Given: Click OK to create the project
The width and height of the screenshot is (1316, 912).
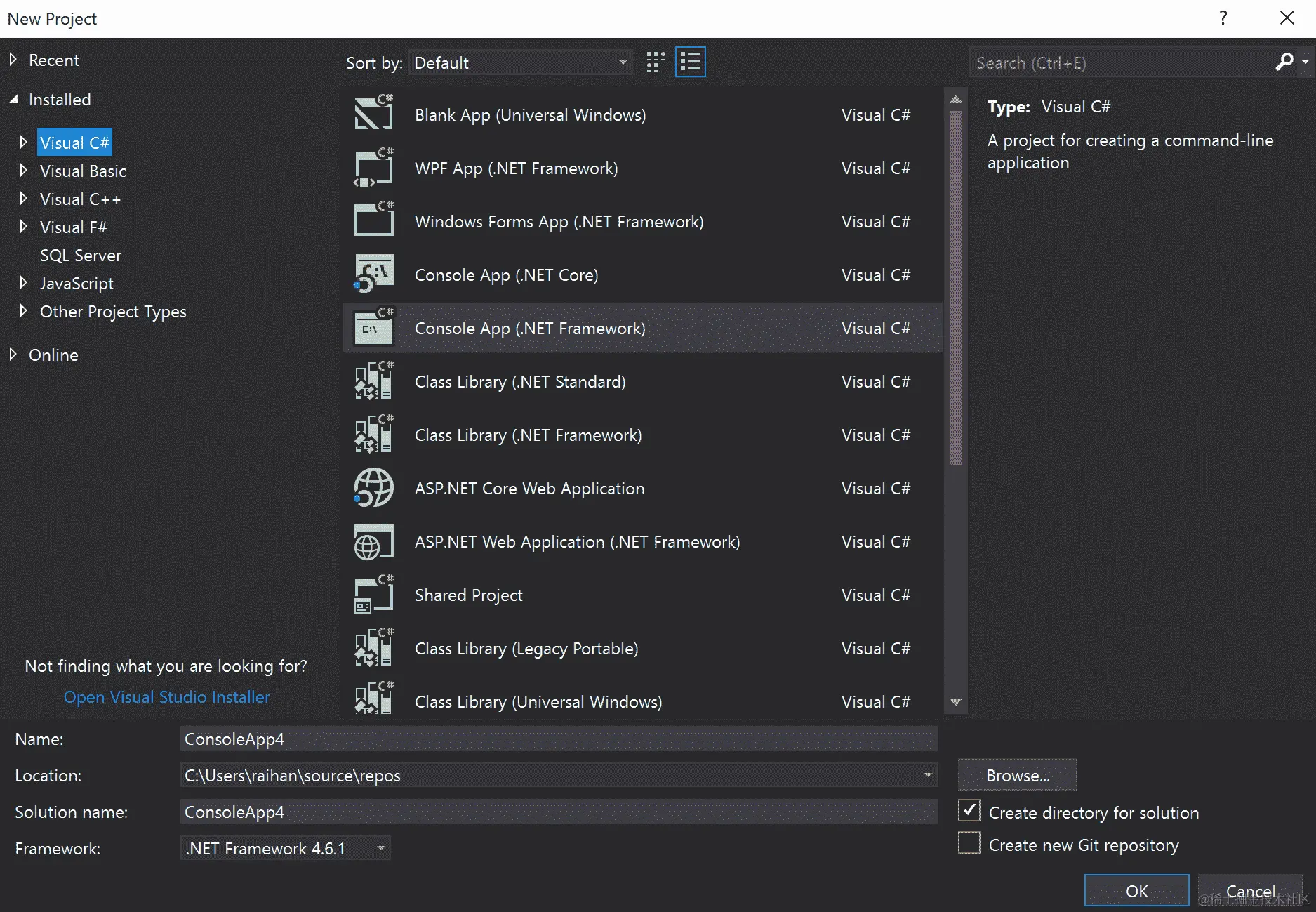Looking at the screenshot, I should coord(1136,890).
